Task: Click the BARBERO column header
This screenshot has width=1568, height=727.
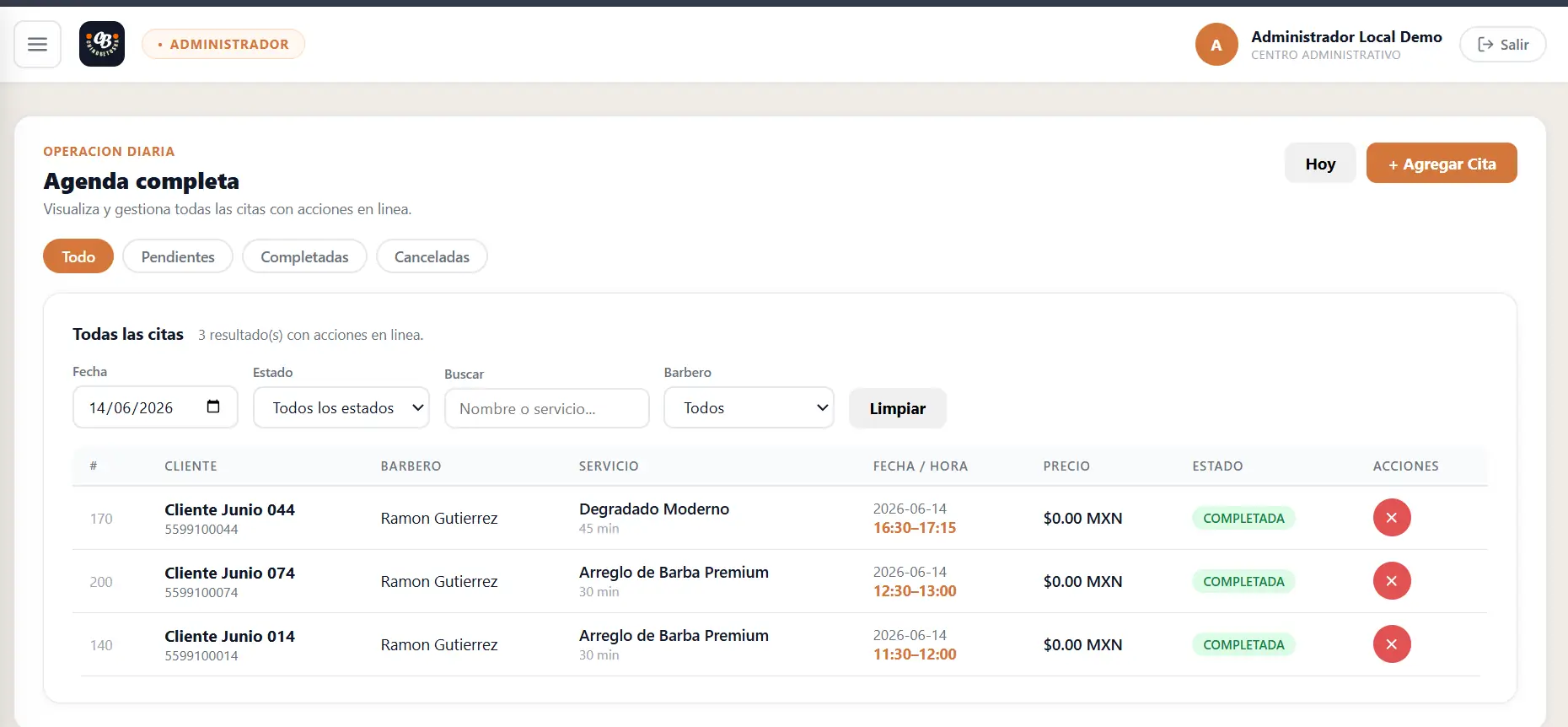Action: (411, 466)
